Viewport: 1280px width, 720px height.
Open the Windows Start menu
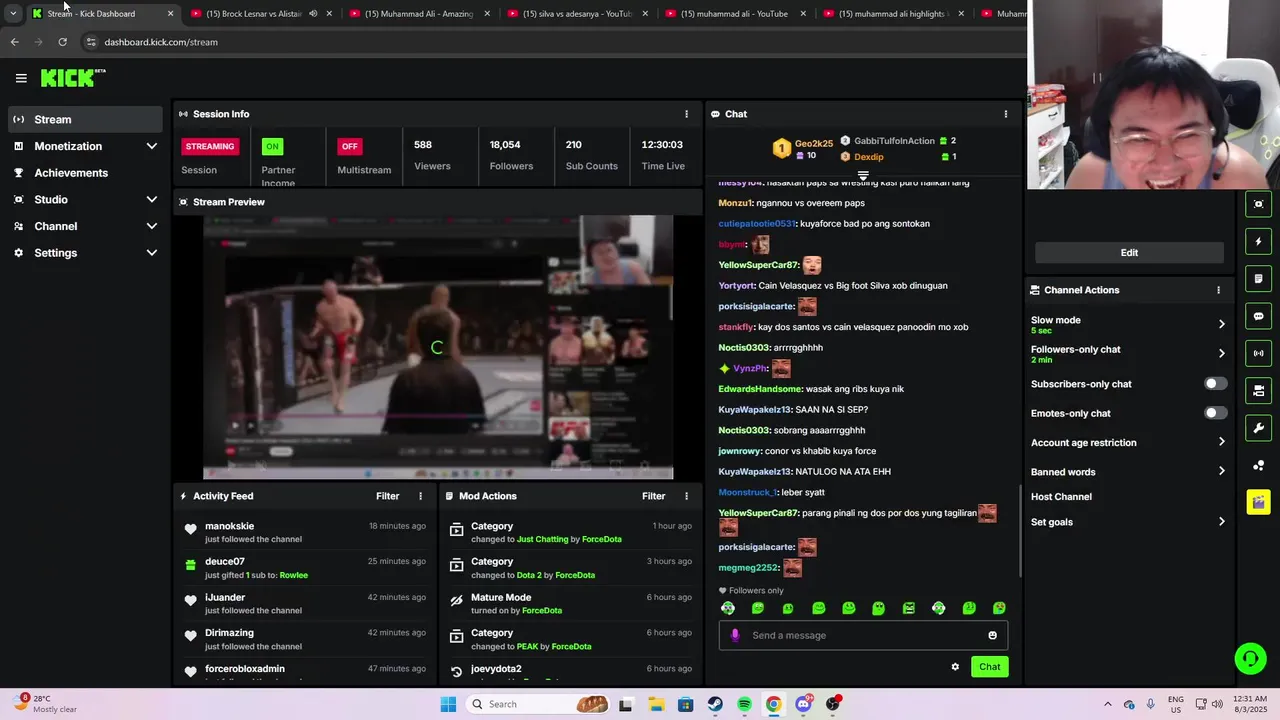(x=448, y=704)
